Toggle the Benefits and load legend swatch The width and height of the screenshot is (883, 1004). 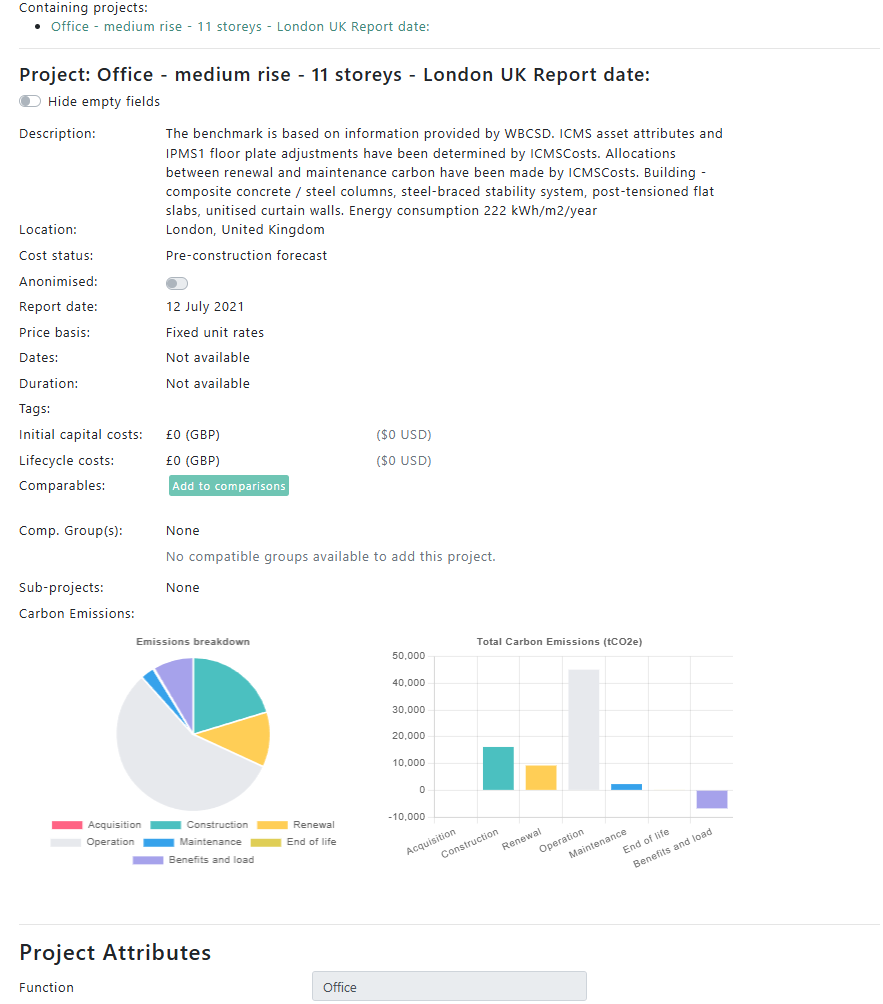(x=148, y=860)
